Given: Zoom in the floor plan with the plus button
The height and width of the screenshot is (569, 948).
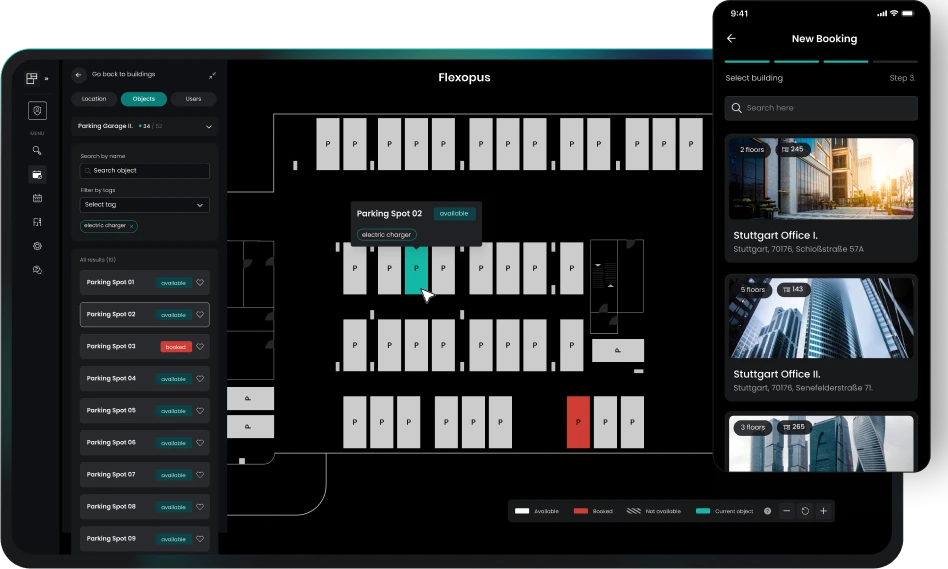Looking at the screenshot, I should pyautogui.click(x=823, y=511).
